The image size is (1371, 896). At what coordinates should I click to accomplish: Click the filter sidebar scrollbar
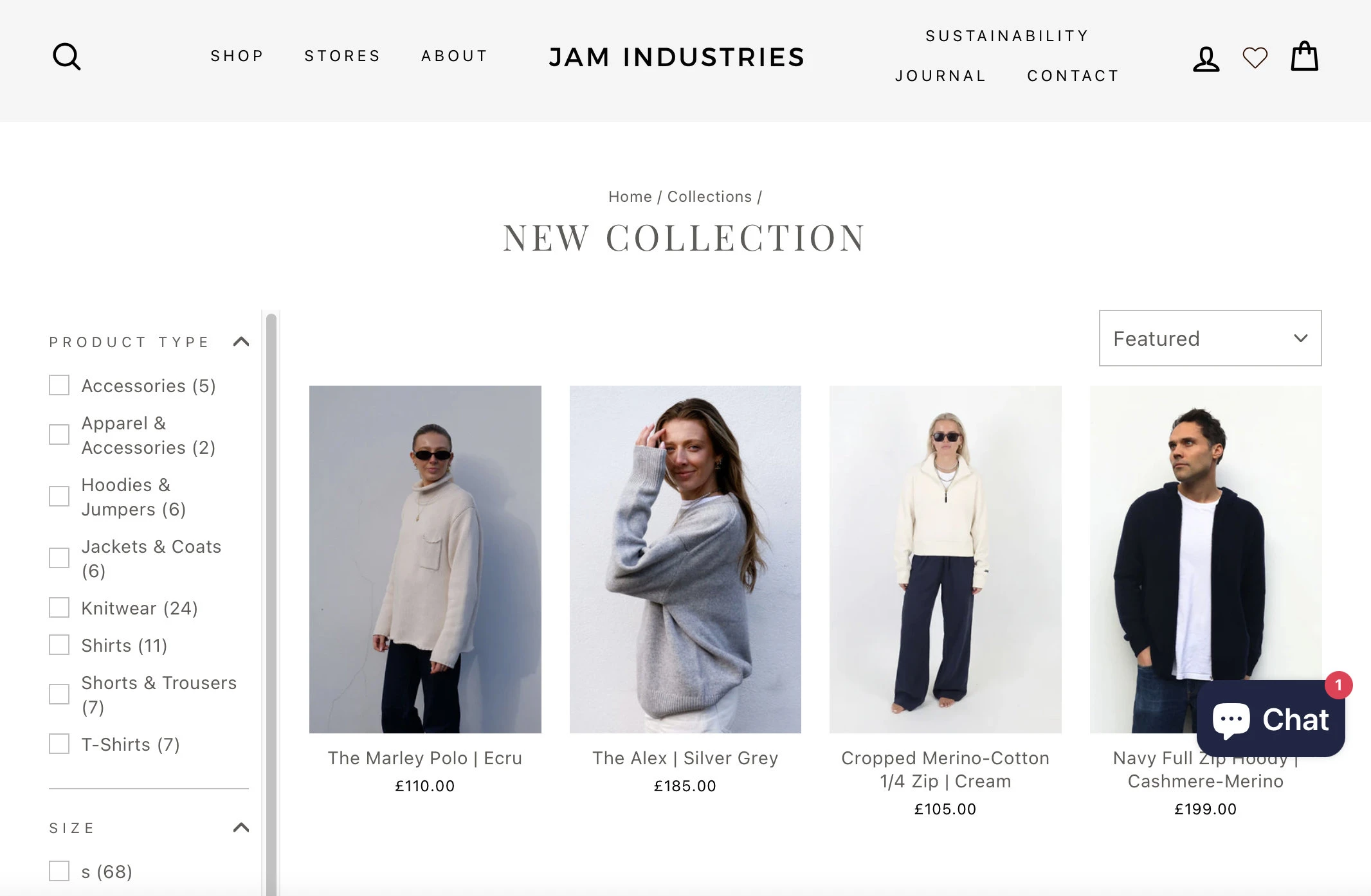tap(271, 604)
